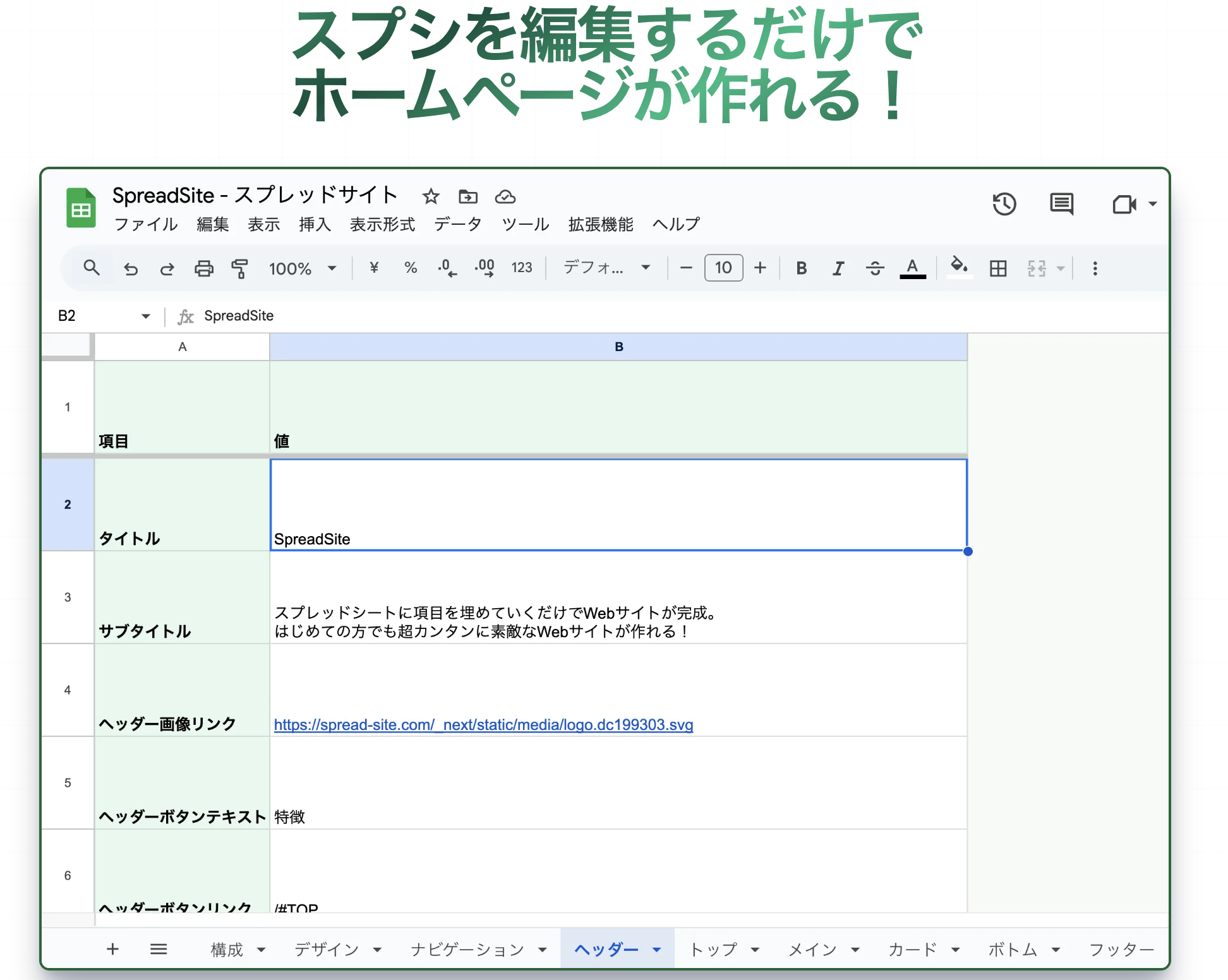
Task: Switch to the カード sheet tab
Action: [x=913, y=949]
